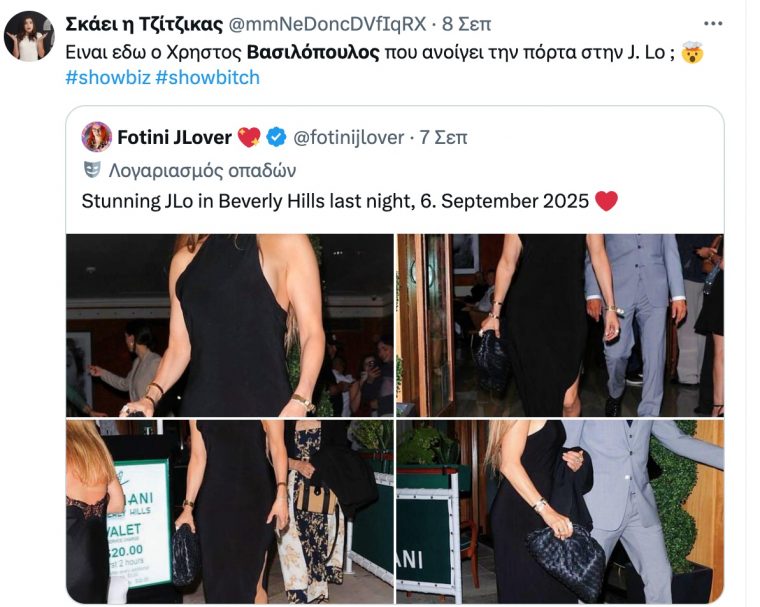This screenshot has height=607, width=760.
Task: Open the 8 Σεπ tweet timestamp
Action: (467, 23)
